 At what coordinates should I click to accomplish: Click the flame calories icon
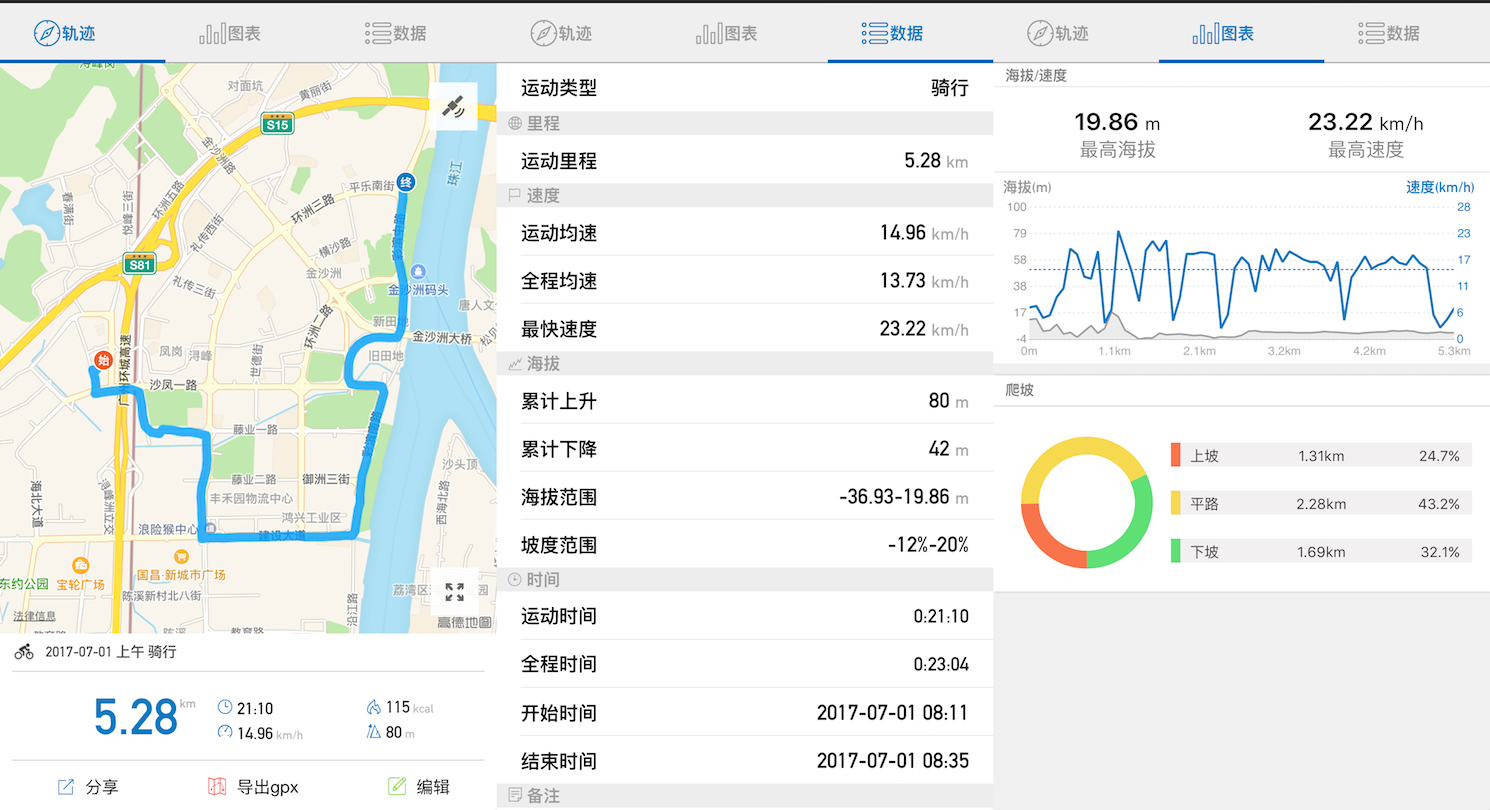[373, 707]
